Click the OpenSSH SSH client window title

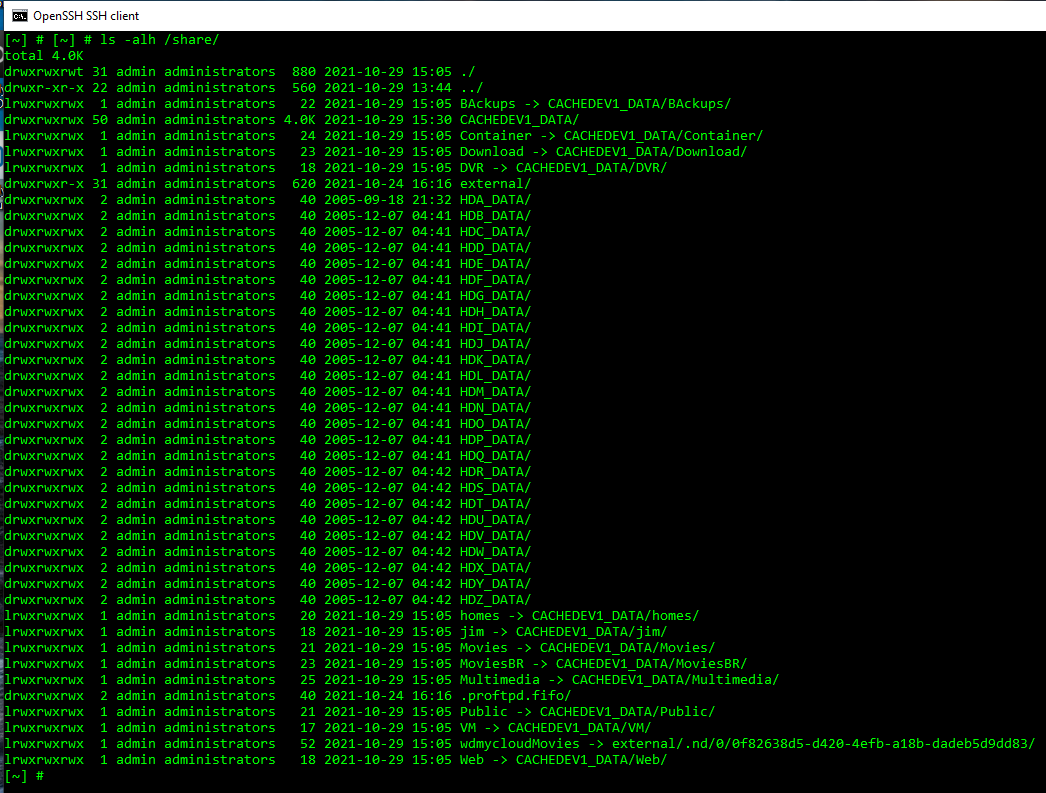click(x=86, y=16)
